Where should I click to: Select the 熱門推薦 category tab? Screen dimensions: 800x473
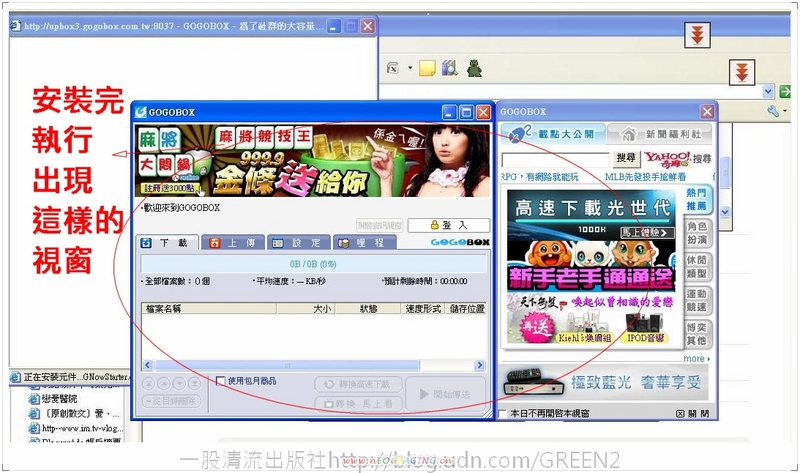click(697, 200)
